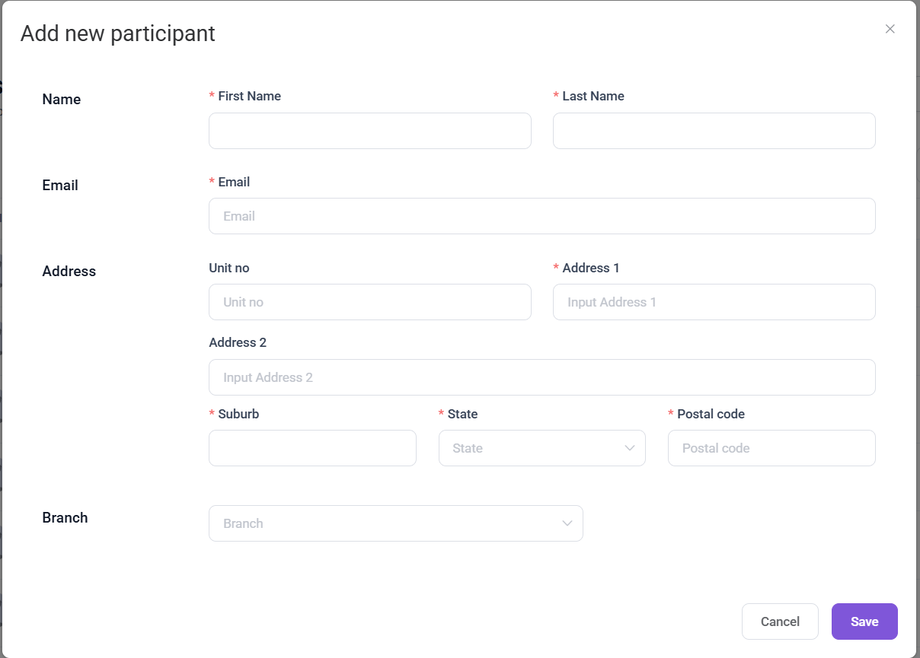
Task: Click the First Name field label
Action: point(249,96)
